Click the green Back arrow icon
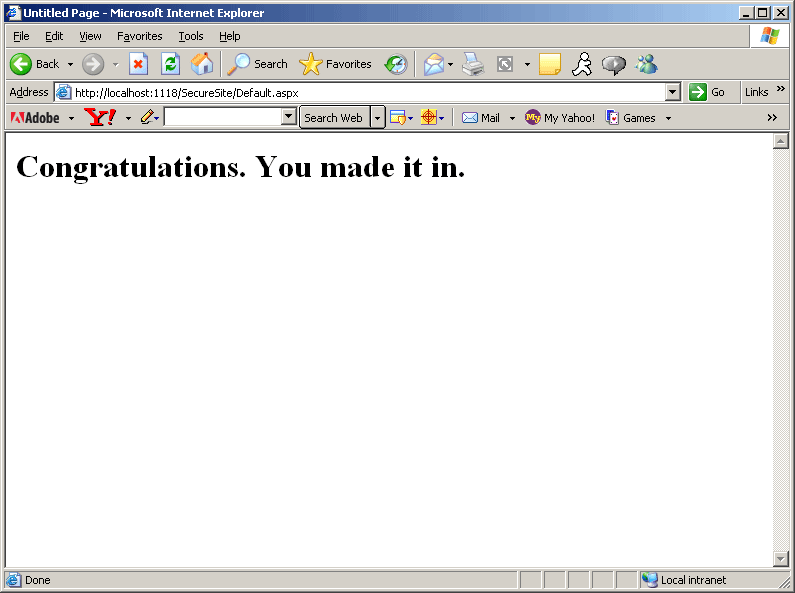 point(21,64)
